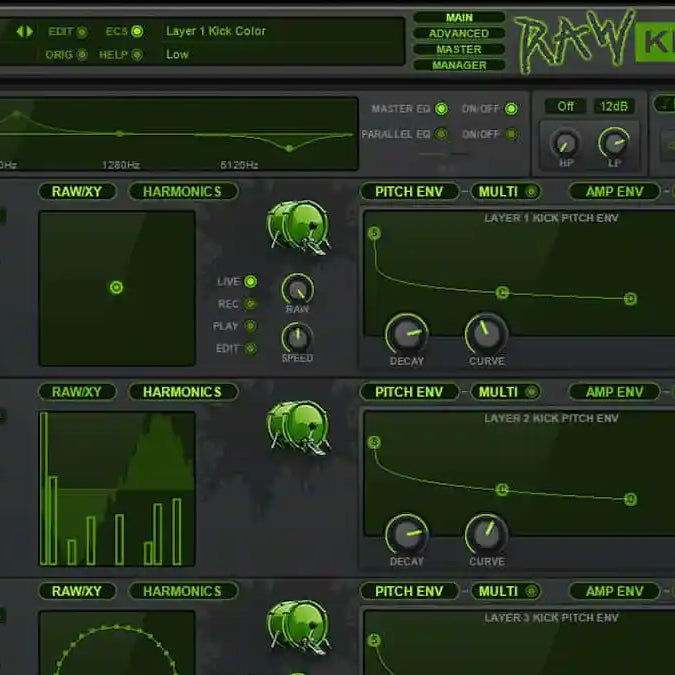Click the low-frequency EQ boost node
Viewport: 675px width, 675px height.
click(x=17, y=114)
